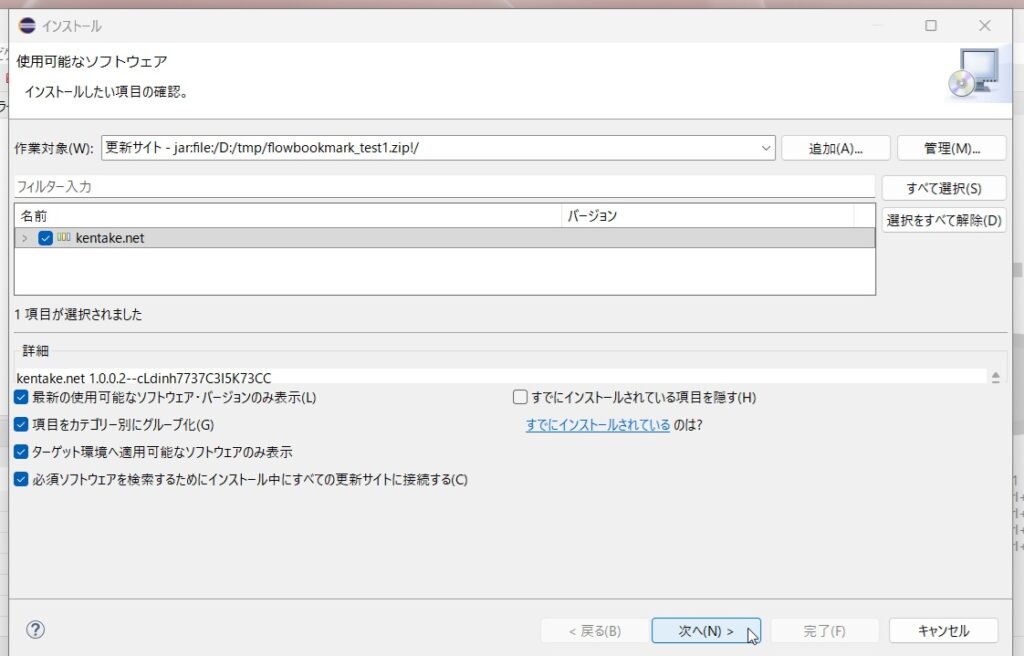Uncheck the kentake.net item checkbox
This screenshot has height=656, width=1024.
tap(45, 238)
